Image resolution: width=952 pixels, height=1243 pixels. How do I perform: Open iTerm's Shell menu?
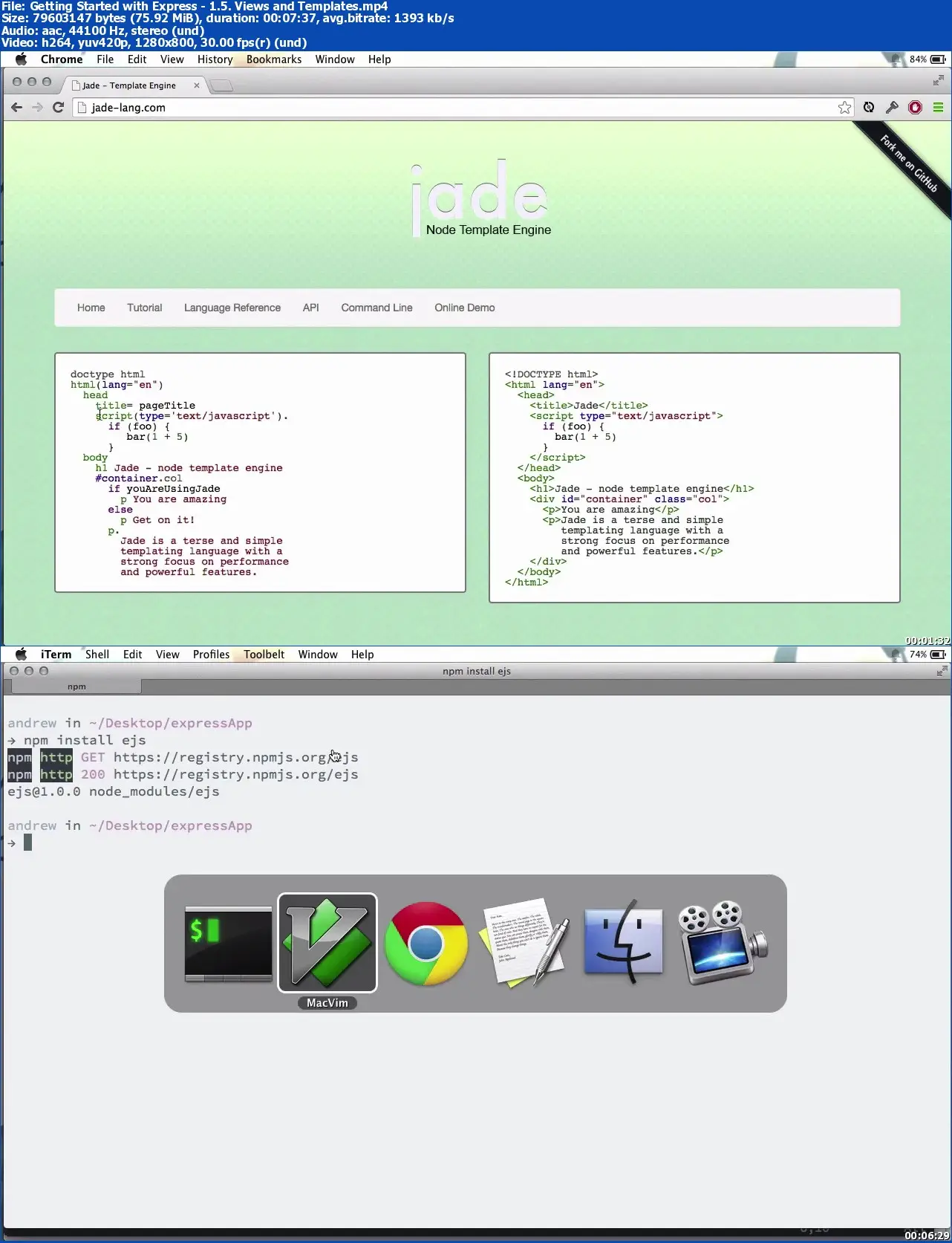pyautogui.click(x=97, y=655)
